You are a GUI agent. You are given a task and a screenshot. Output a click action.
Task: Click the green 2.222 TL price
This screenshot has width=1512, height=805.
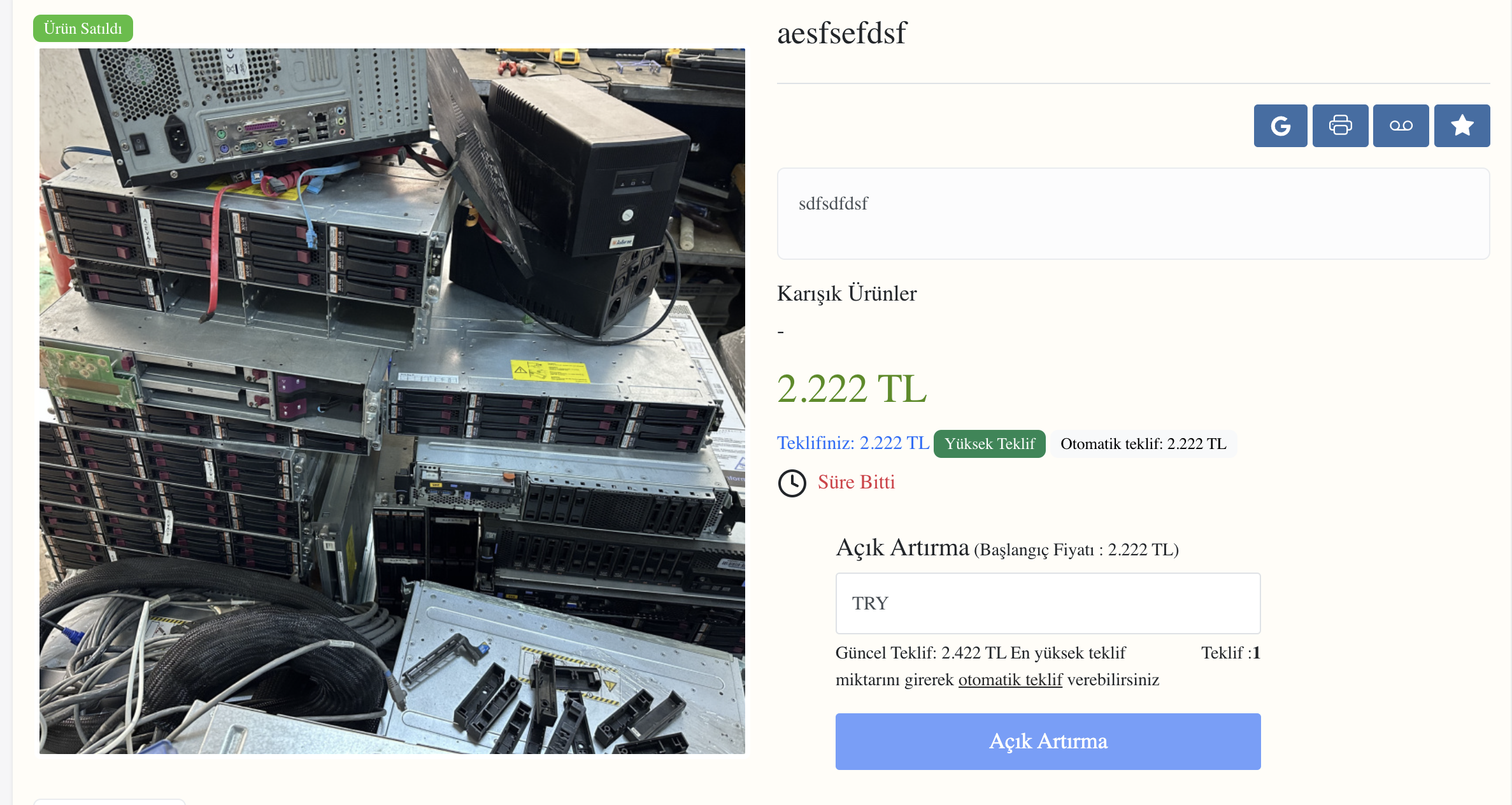click(x=852, y=388)
